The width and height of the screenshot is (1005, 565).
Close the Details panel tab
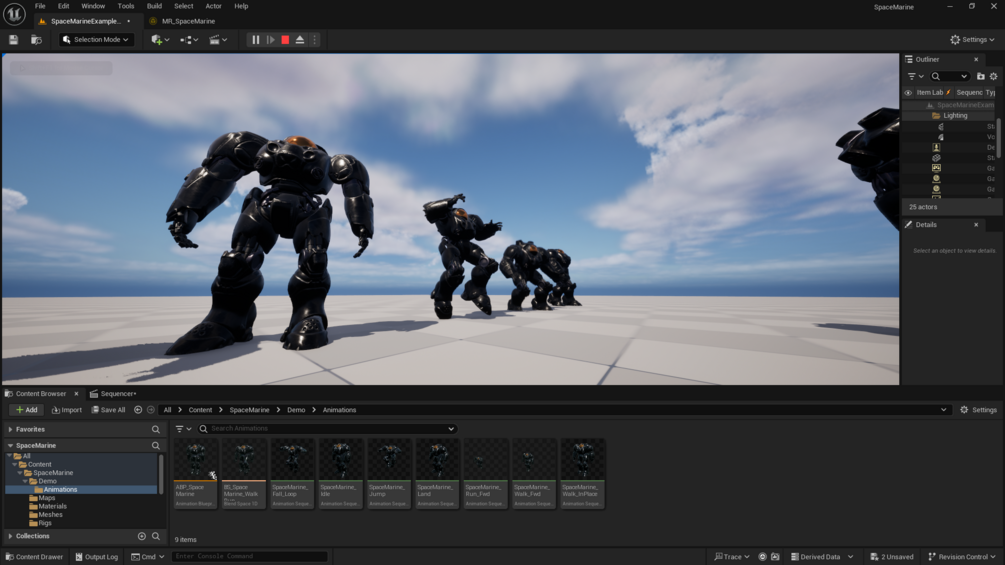976,225
